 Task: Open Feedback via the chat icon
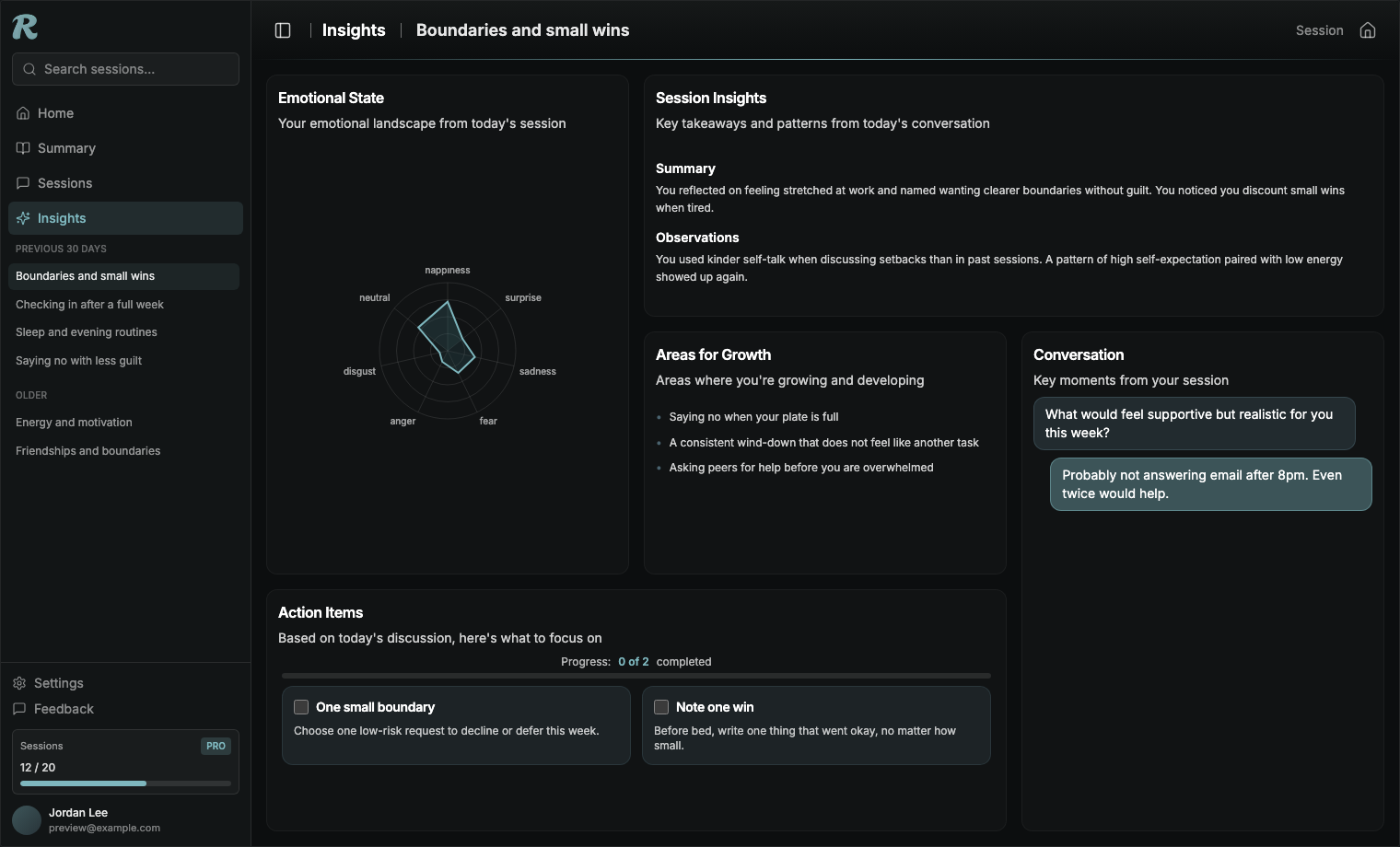19,709
